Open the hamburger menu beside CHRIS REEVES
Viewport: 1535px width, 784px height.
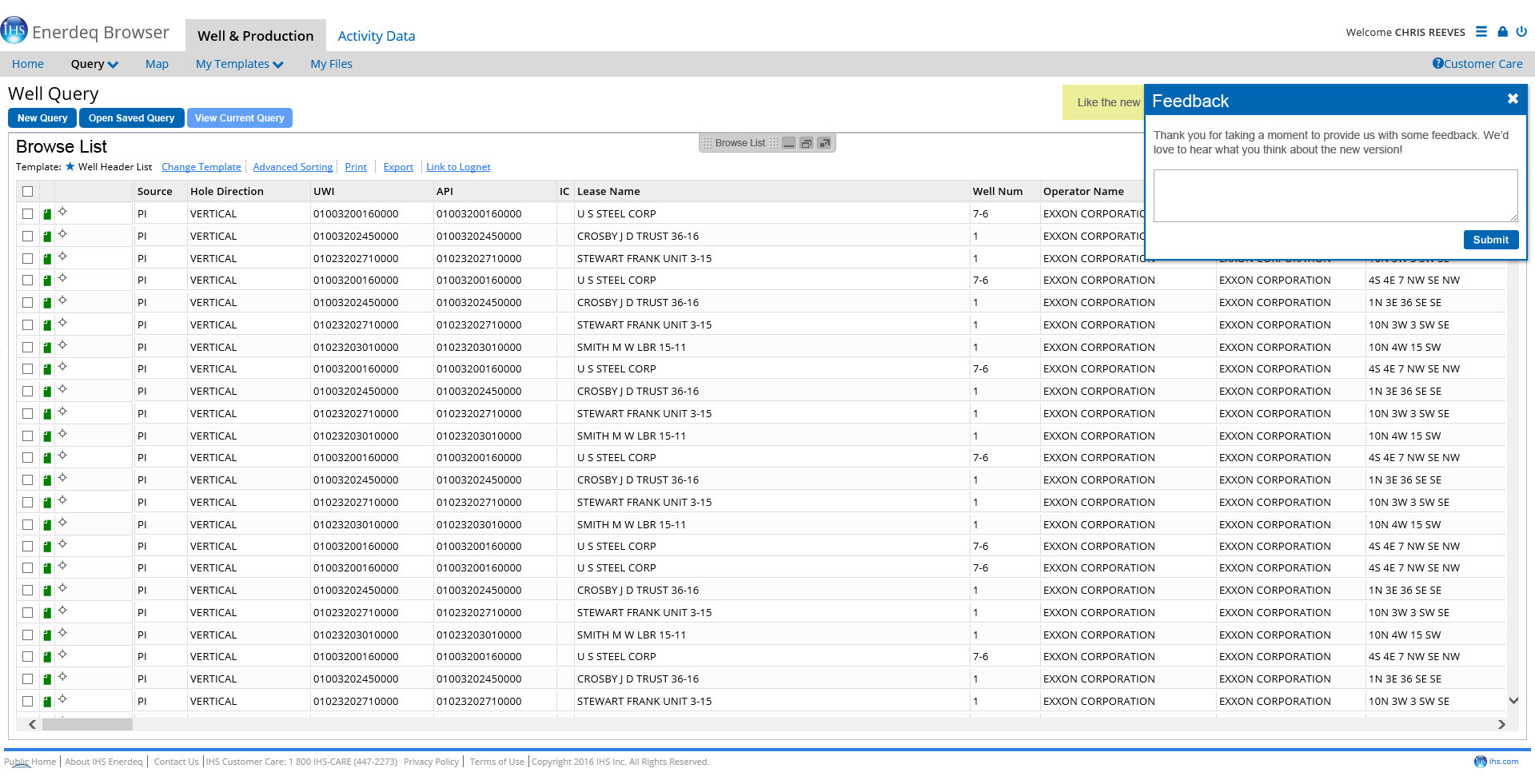[1481, 32]
